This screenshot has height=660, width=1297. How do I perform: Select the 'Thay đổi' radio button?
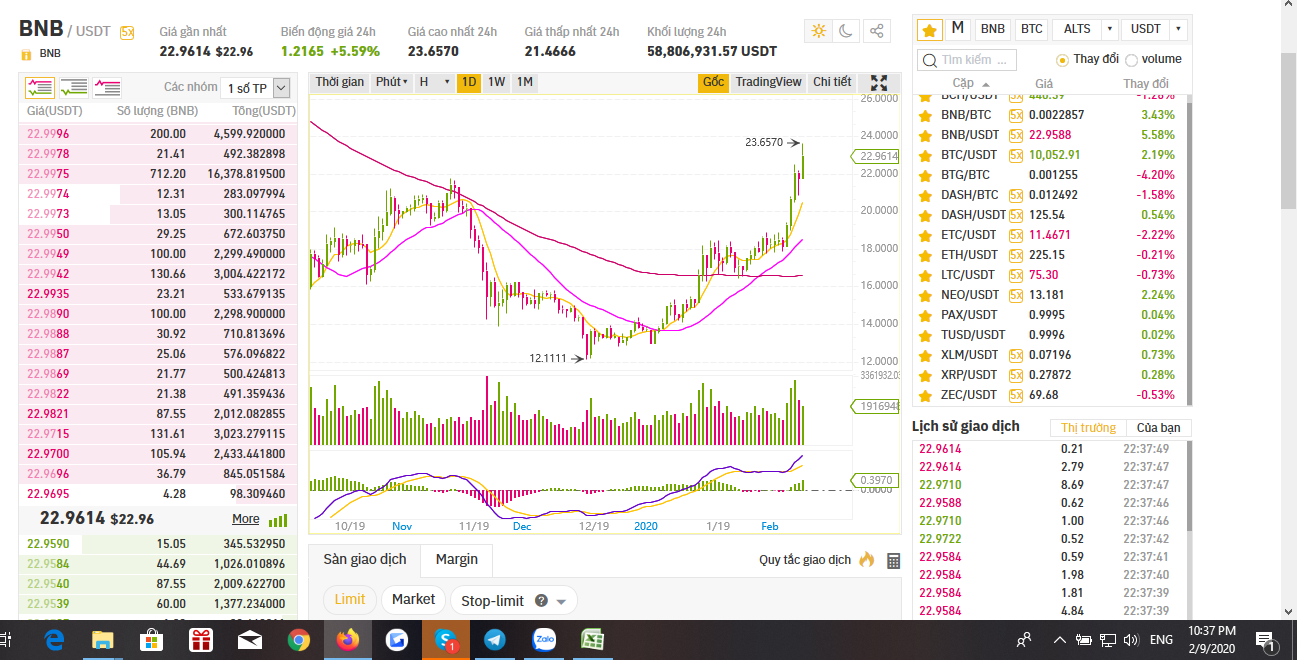[x=1062, y=60]
